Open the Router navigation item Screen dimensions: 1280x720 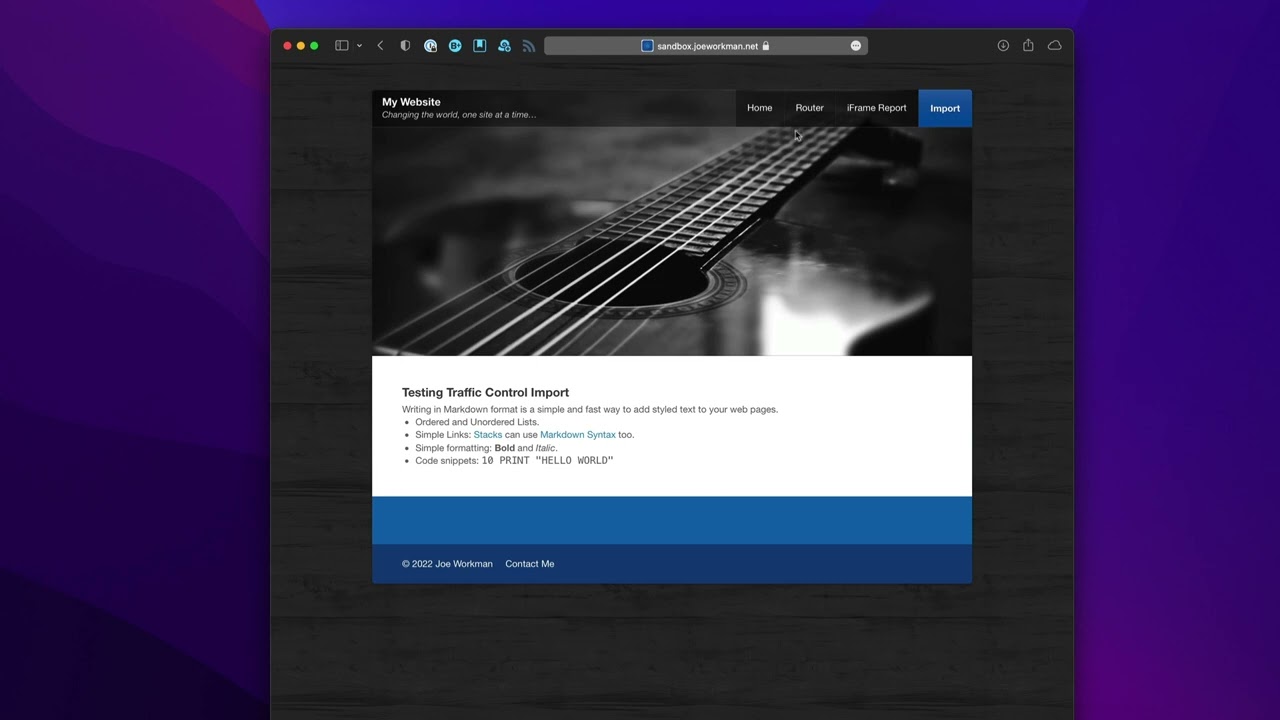coord(810,108)
